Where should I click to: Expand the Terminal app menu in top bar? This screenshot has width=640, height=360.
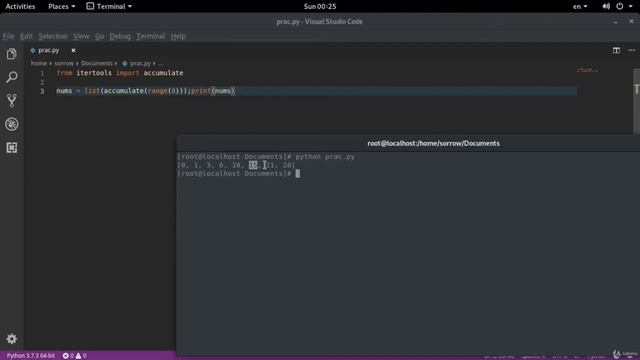point(109,6)
